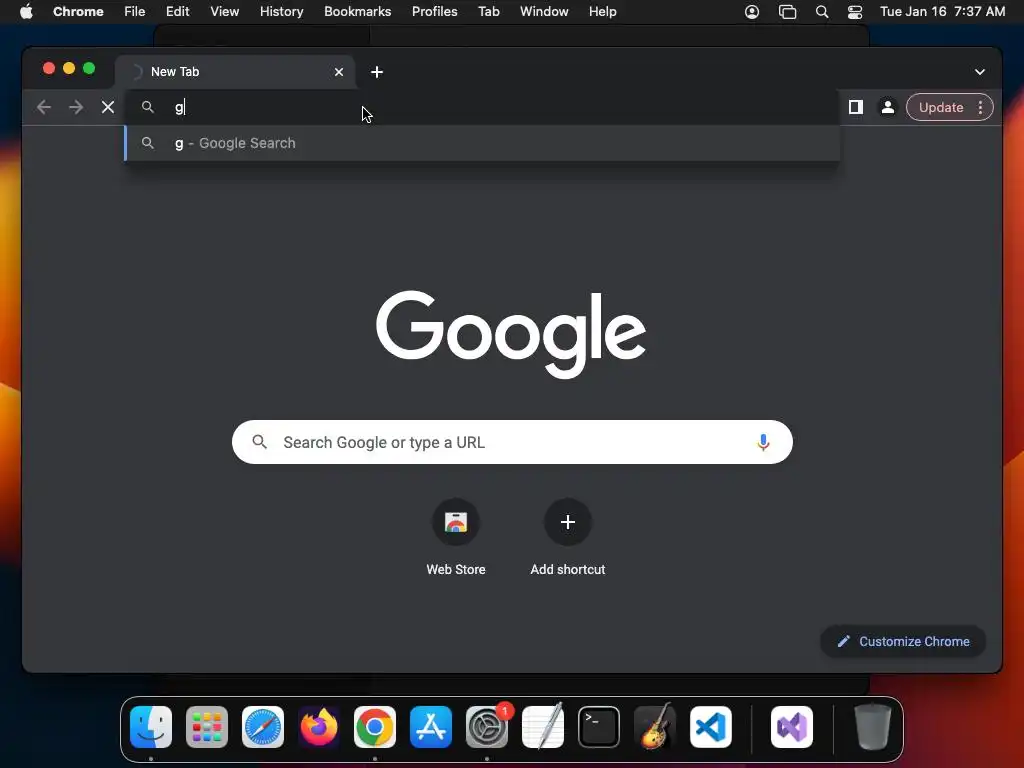Click the Add shortcut button
This screenshot has width=1024, height=768.
(x=568, y=537)
